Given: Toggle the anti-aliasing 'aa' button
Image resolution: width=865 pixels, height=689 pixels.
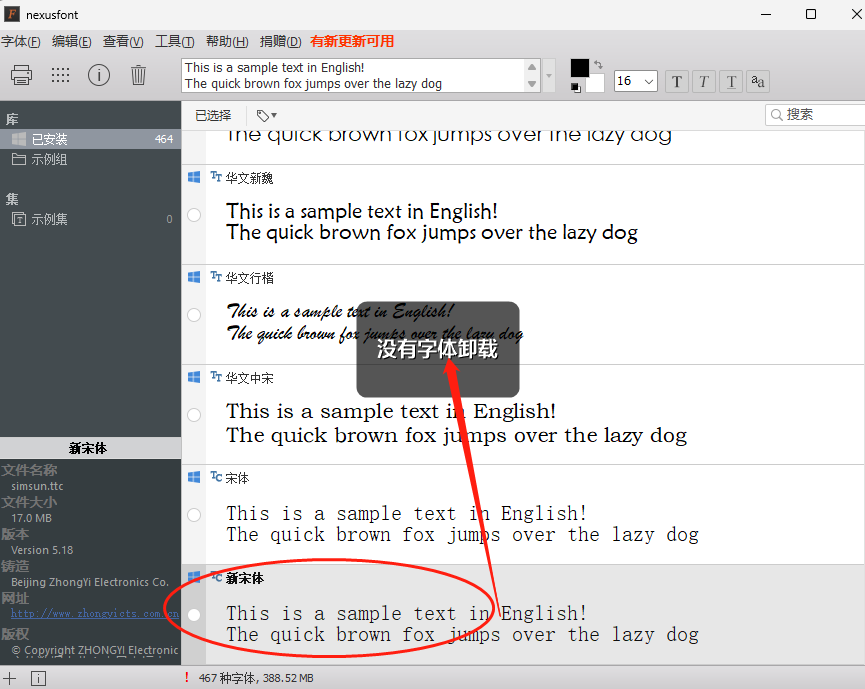Looking at the screenshot, I should click(758, 81).
